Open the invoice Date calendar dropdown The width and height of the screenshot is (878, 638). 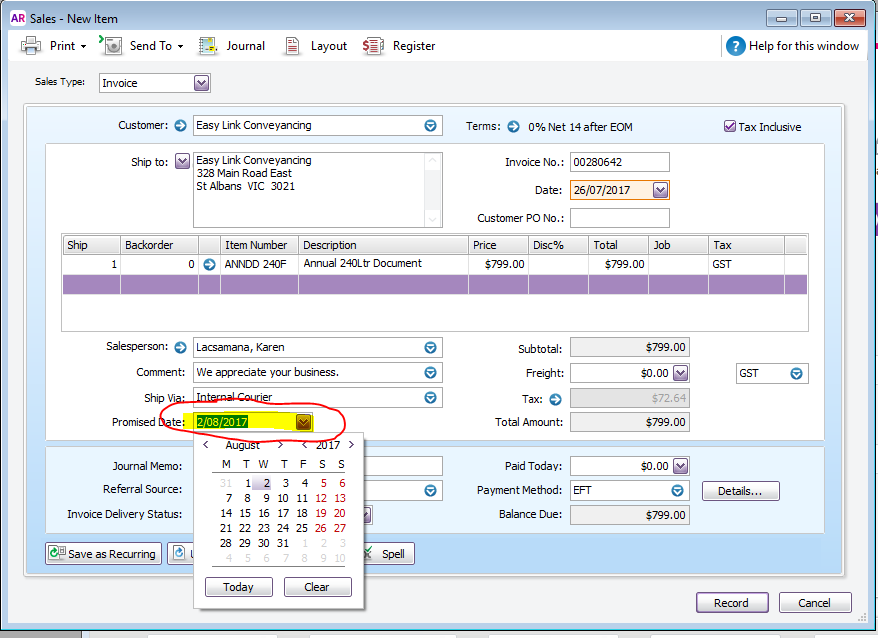point(660,190)
